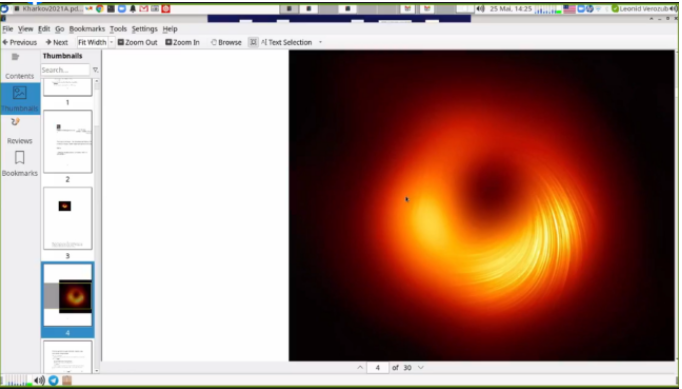Open the Contents sidebar panel
Screen dimensions: 682x389
(x=19, y=66)
